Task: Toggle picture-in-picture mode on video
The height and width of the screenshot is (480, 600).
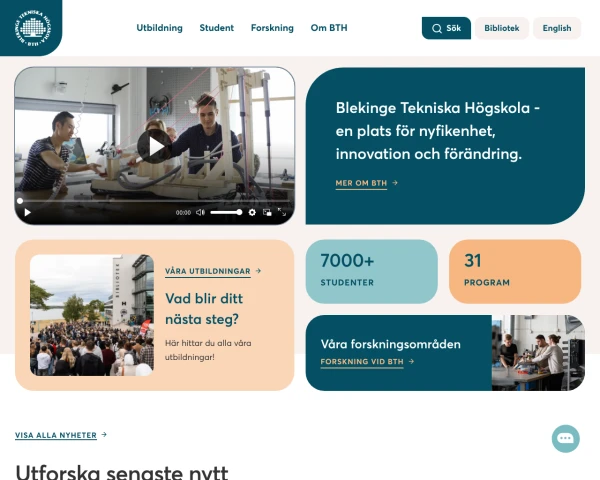Action: point(267,212)
